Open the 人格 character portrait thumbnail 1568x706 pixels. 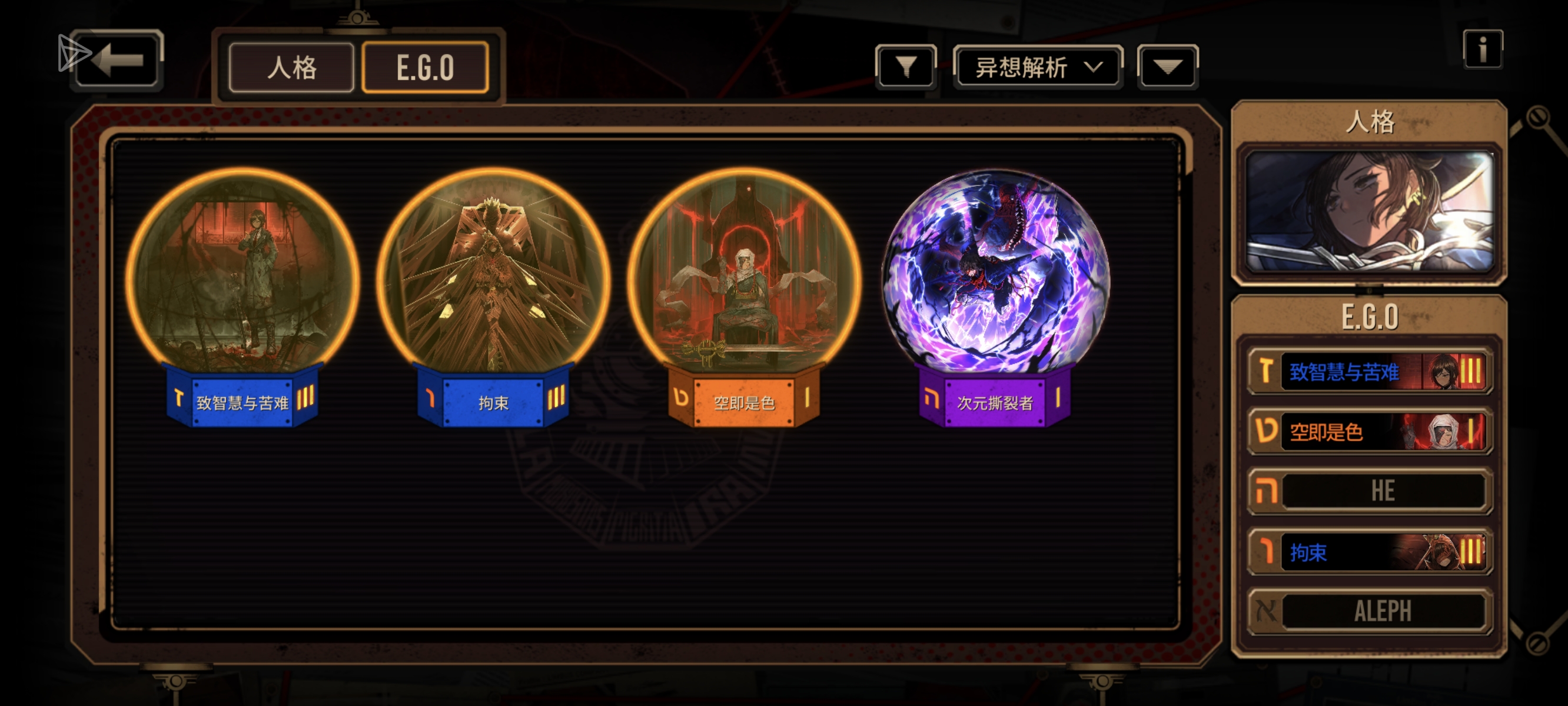(x=1370, y=212)
